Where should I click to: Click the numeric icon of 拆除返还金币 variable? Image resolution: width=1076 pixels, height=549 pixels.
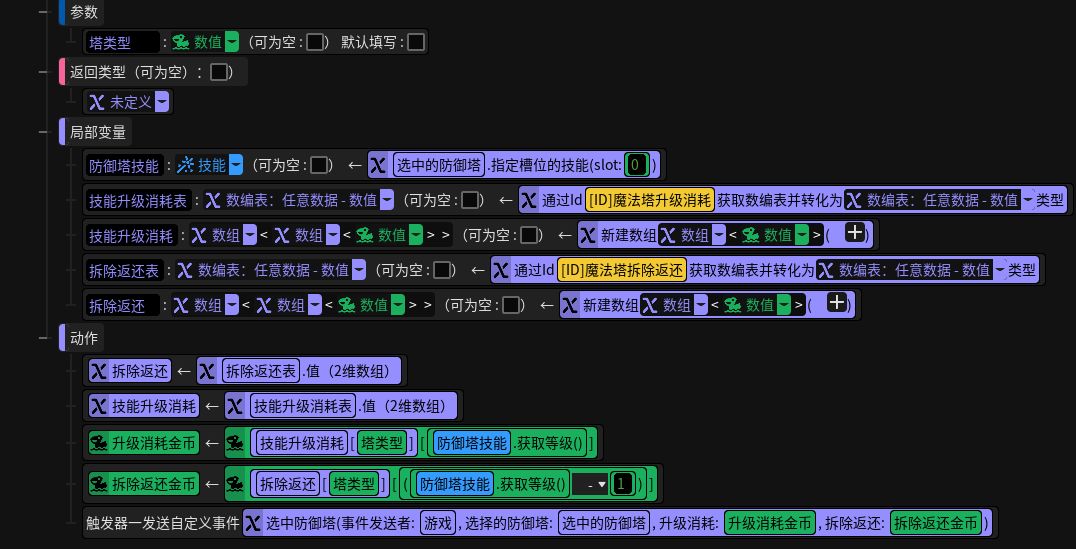tap(99, 485)
